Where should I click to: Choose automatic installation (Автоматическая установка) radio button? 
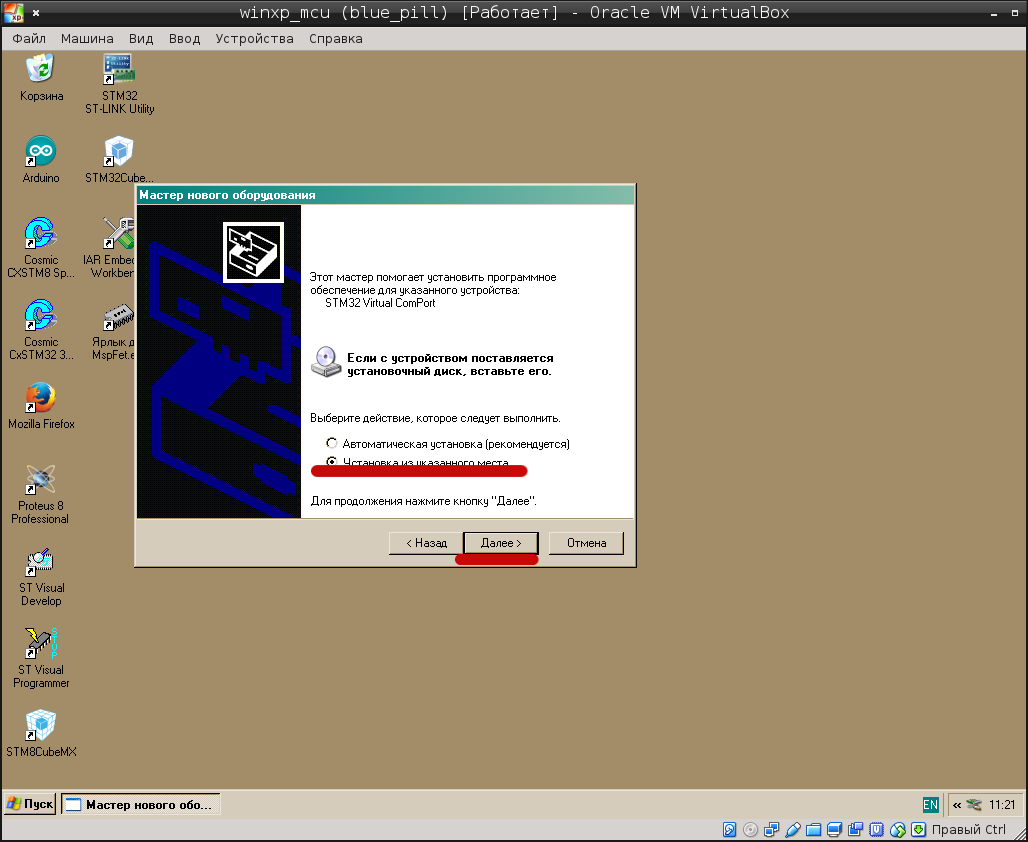[332, 443]
